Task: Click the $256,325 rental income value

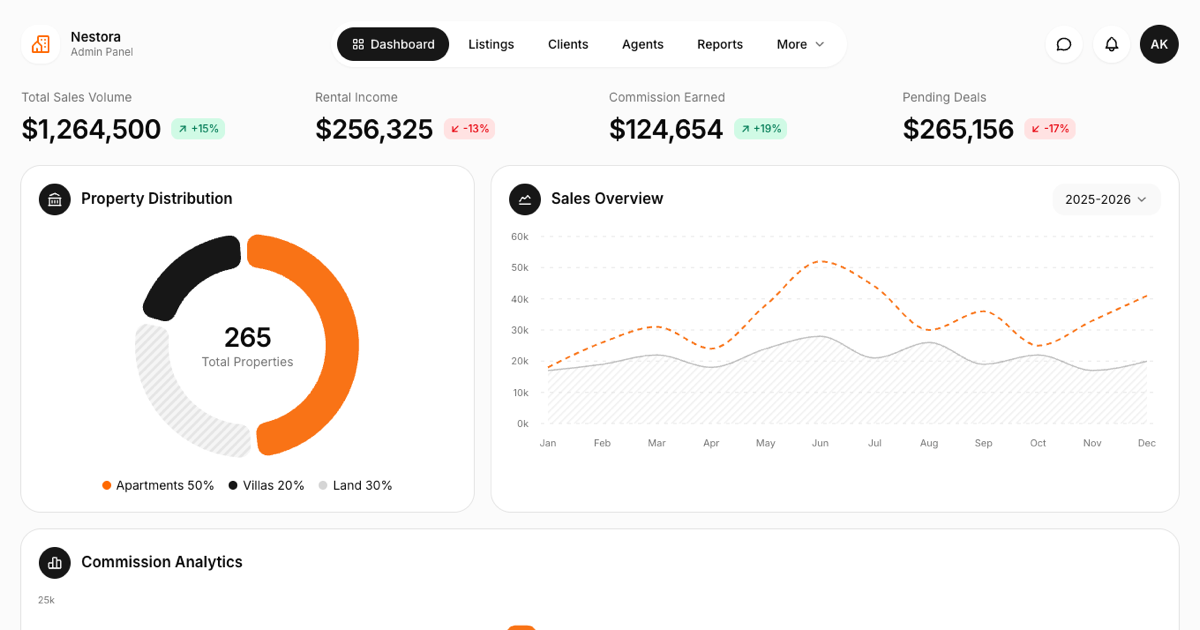Action: tap(374, 129)
